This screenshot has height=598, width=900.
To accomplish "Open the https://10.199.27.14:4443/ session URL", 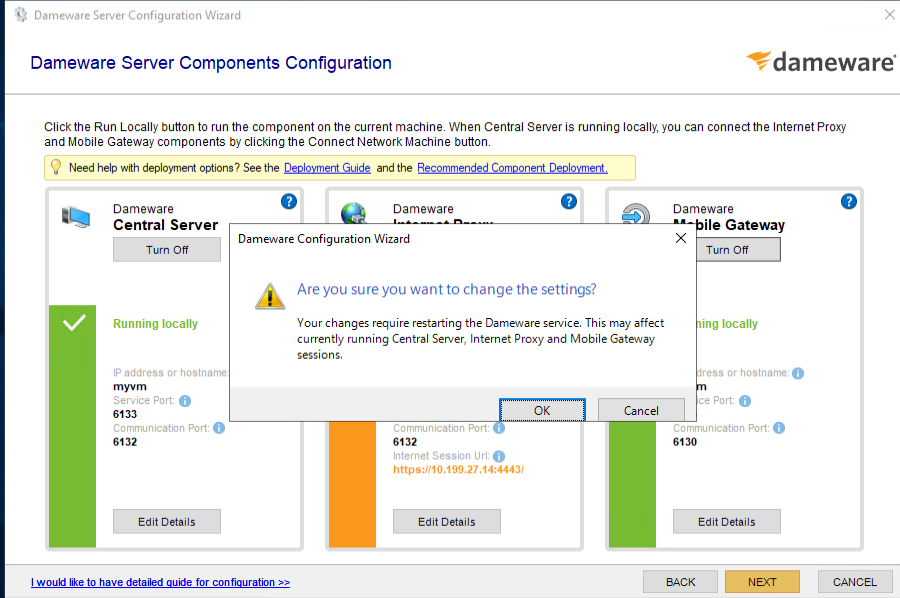I will tap(458, 470).
